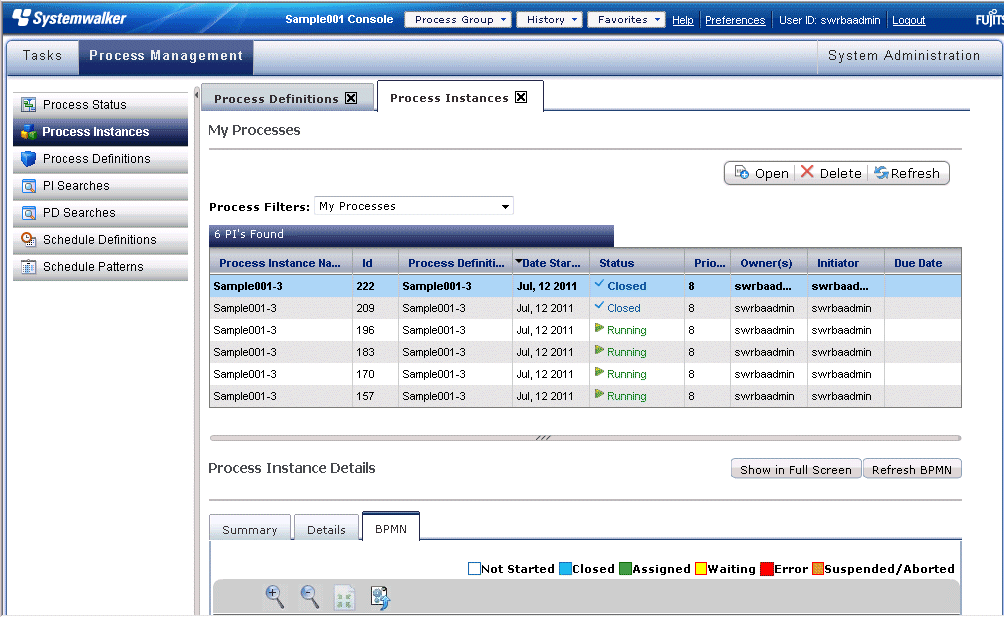Close the Process Instances tab
The image size is (1004, 617).
[521, 97]
